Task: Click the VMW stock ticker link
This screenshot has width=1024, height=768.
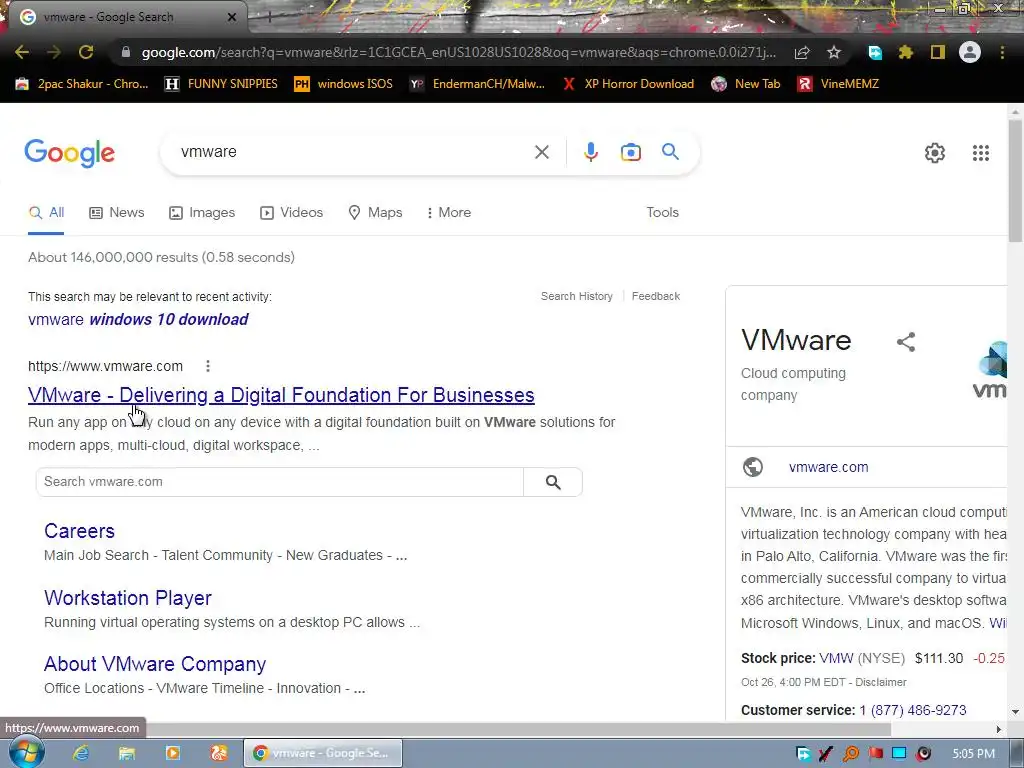Action: point(836,658)
